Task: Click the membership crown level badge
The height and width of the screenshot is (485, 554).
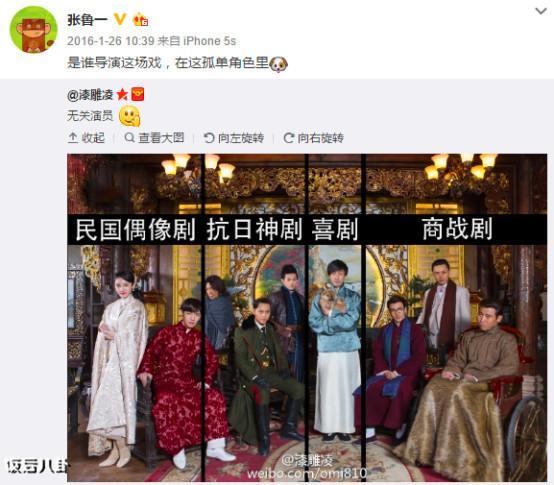Action: tap(140, 19)
